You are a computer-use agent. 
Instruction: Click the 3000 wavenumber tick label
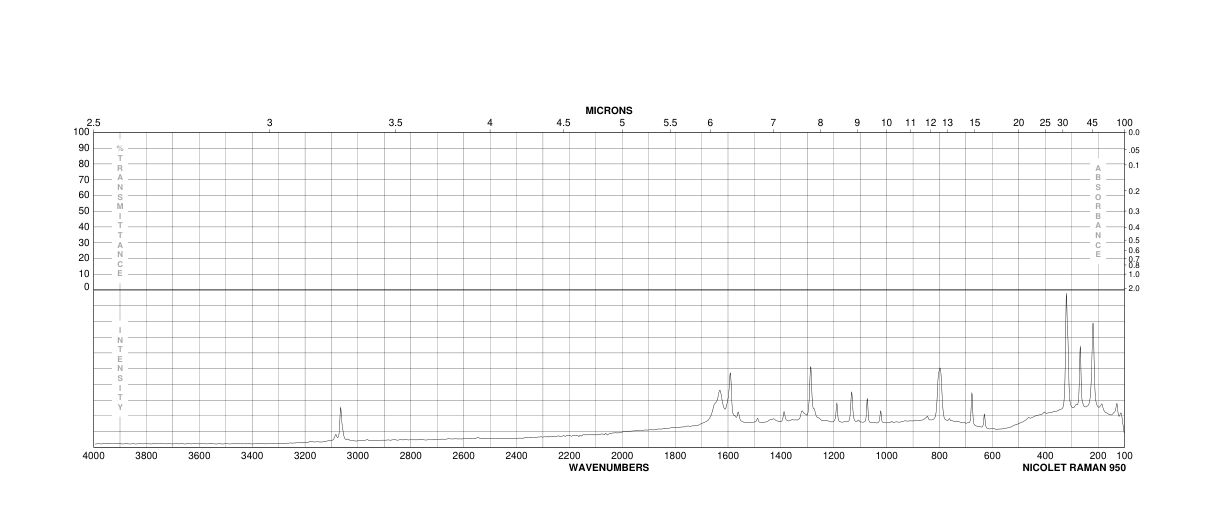(x=358, y=456)
